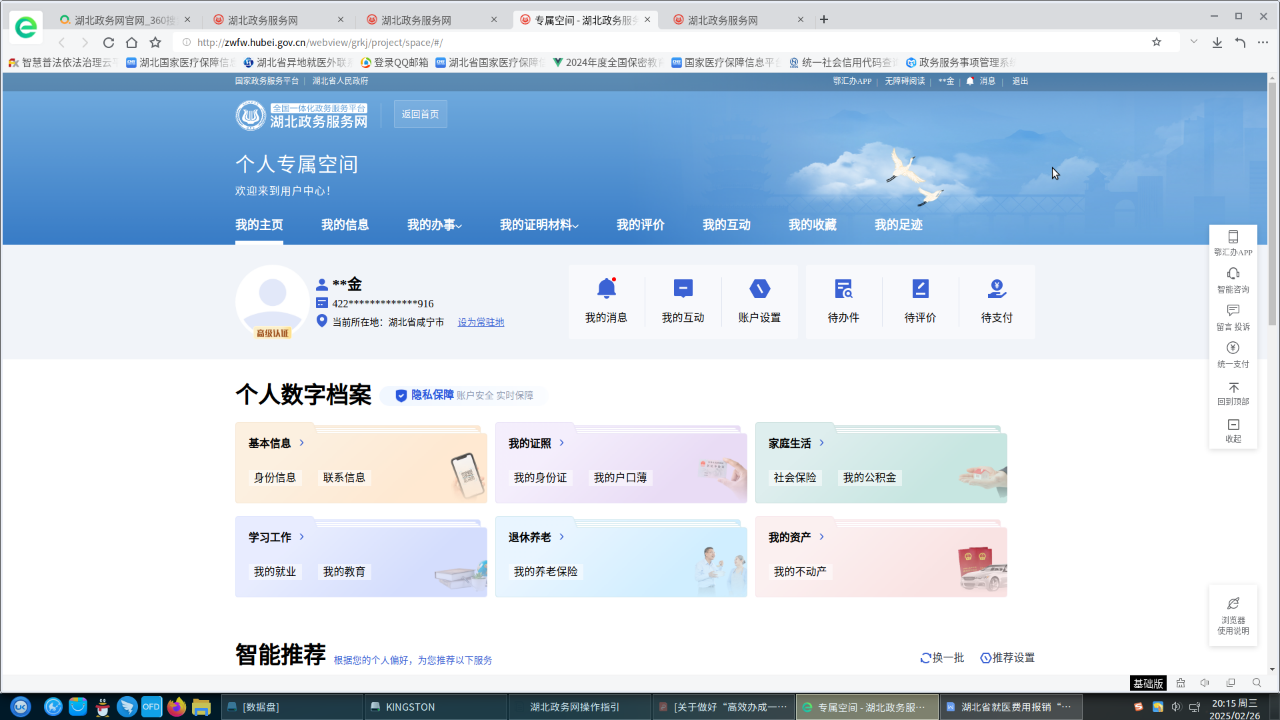Screen dimensions: 1280x720
Task: Click 换一批 refresh recommendations
Action: click(942, 658)
